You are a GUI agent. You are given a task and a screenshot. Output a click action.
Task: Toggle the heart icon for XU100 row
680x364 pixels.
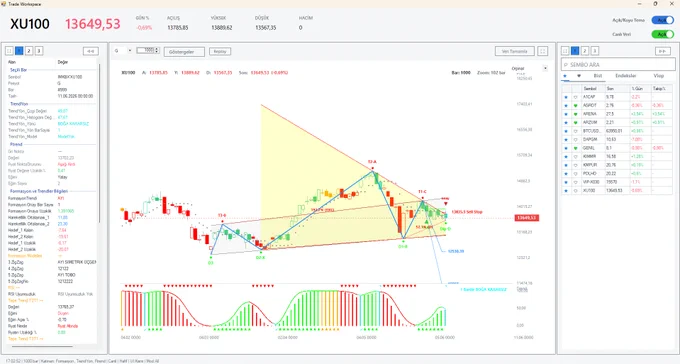tap(575, 190)
